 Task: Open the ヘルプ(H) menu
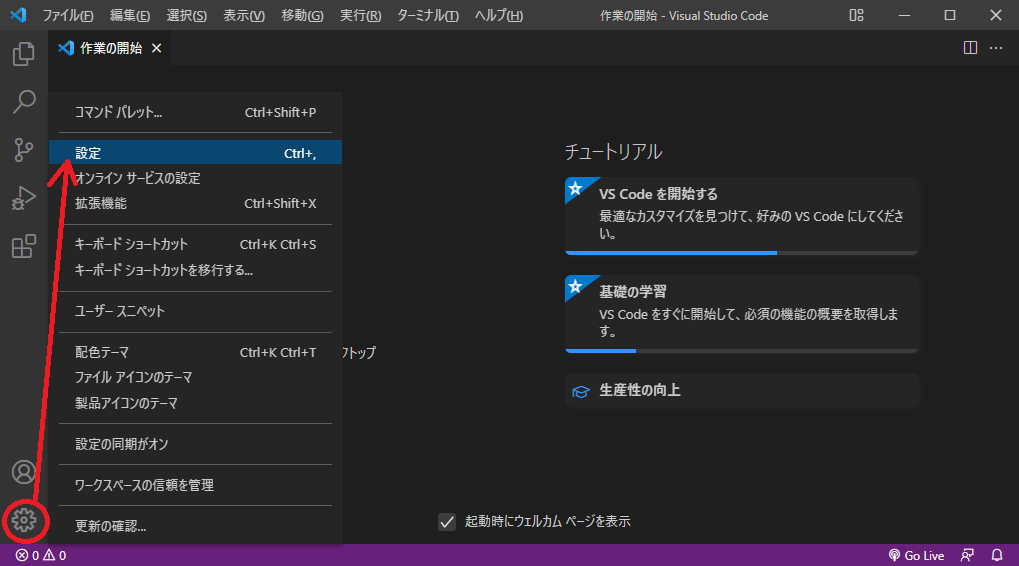(x=498, y=16)
